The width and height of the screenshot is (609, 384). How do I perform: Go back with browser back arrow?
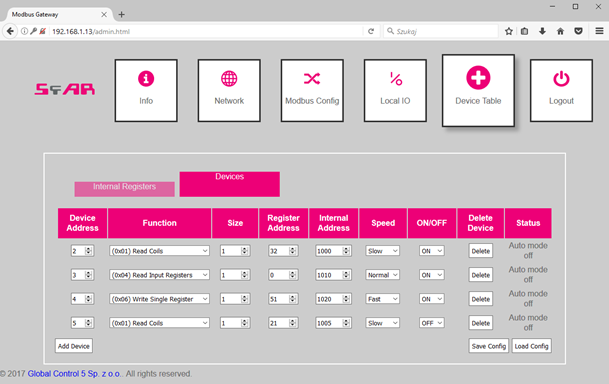click(x=10, y=31)
